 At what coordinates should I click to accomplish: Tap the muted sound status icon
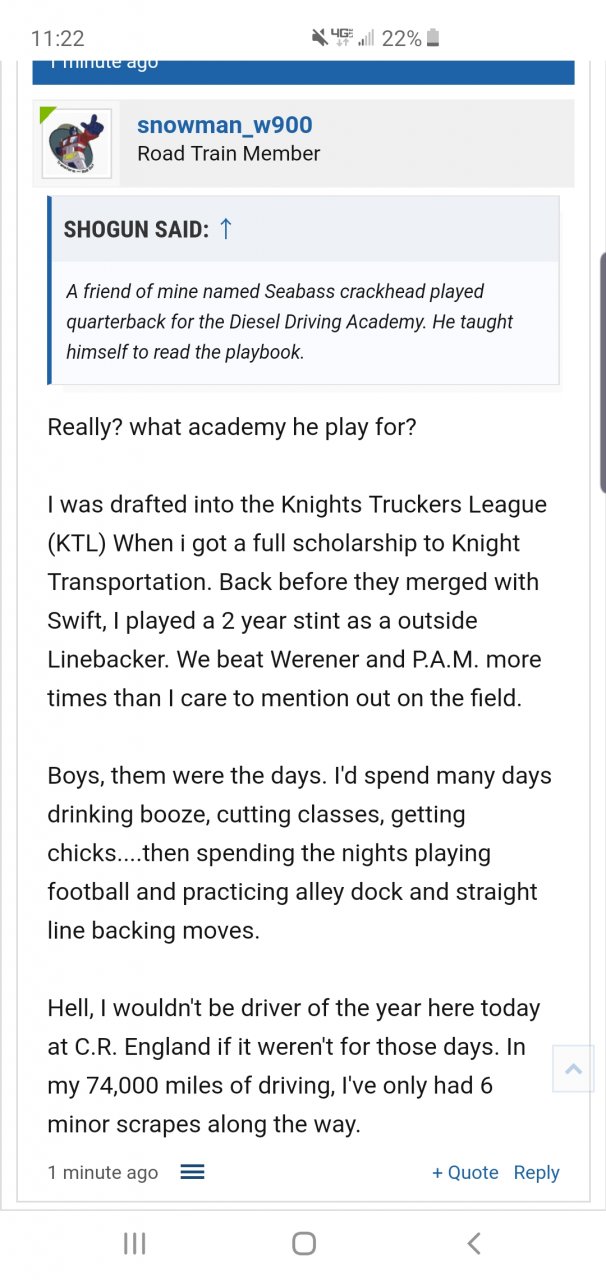tap(320, 38)
